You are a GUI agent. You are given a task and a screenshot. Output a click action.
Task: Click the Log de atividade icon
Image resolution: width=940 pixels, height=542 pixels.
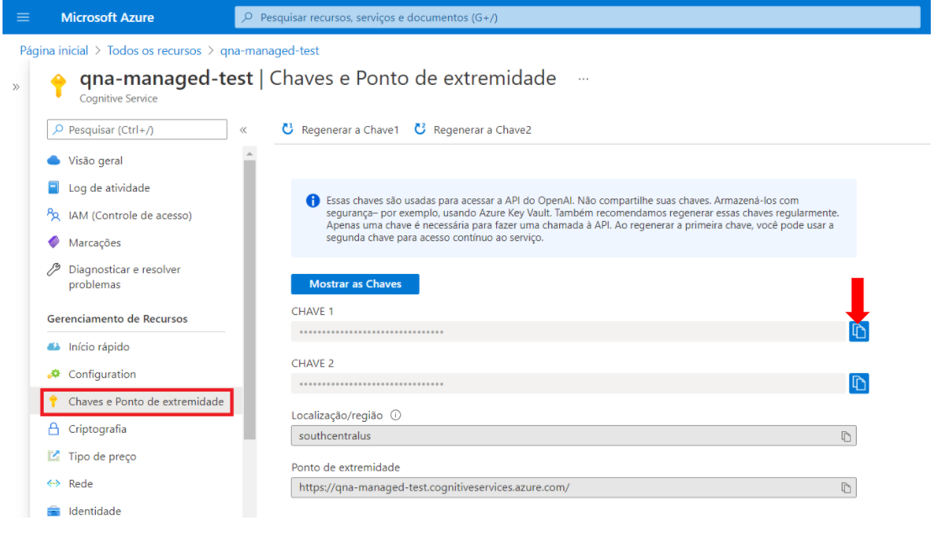tap(53, 188)
